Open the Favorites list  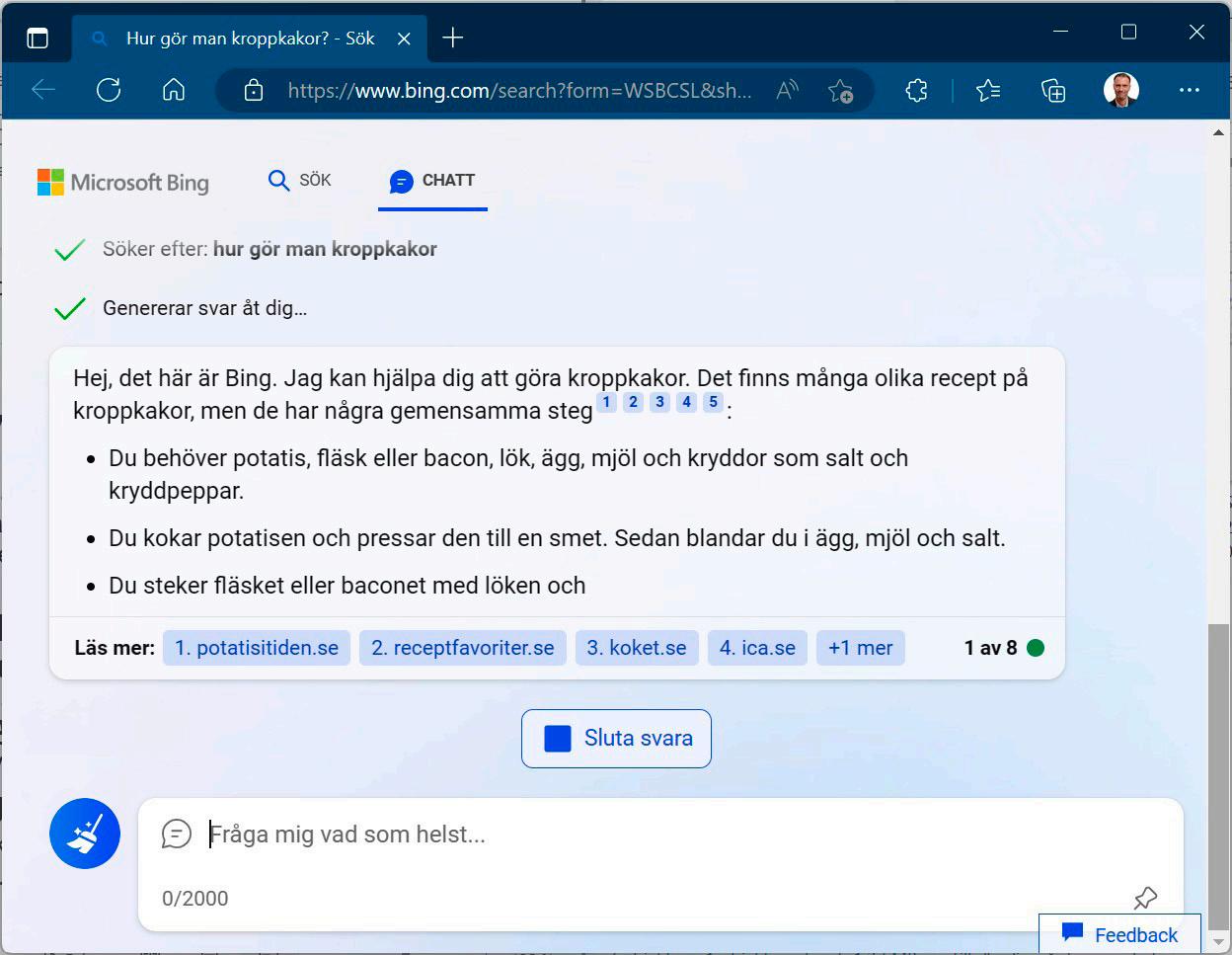pyautogui.click(x=988, y=91)
